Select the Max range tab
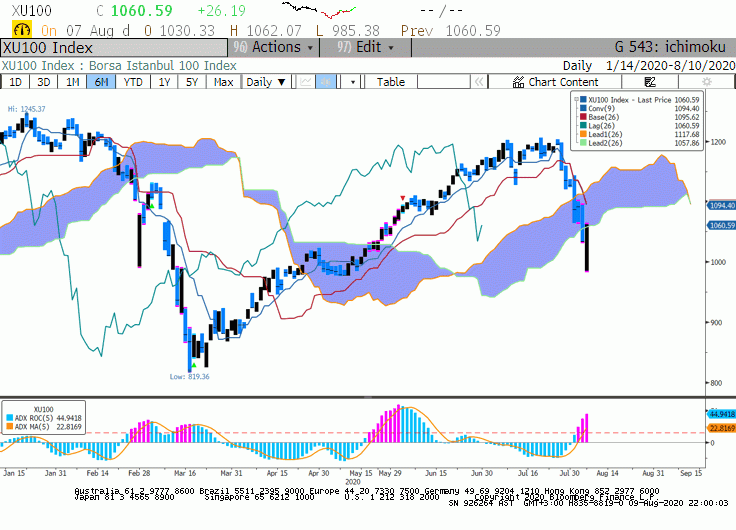This screenshot has height=530, width=736. tap(223, 82)
